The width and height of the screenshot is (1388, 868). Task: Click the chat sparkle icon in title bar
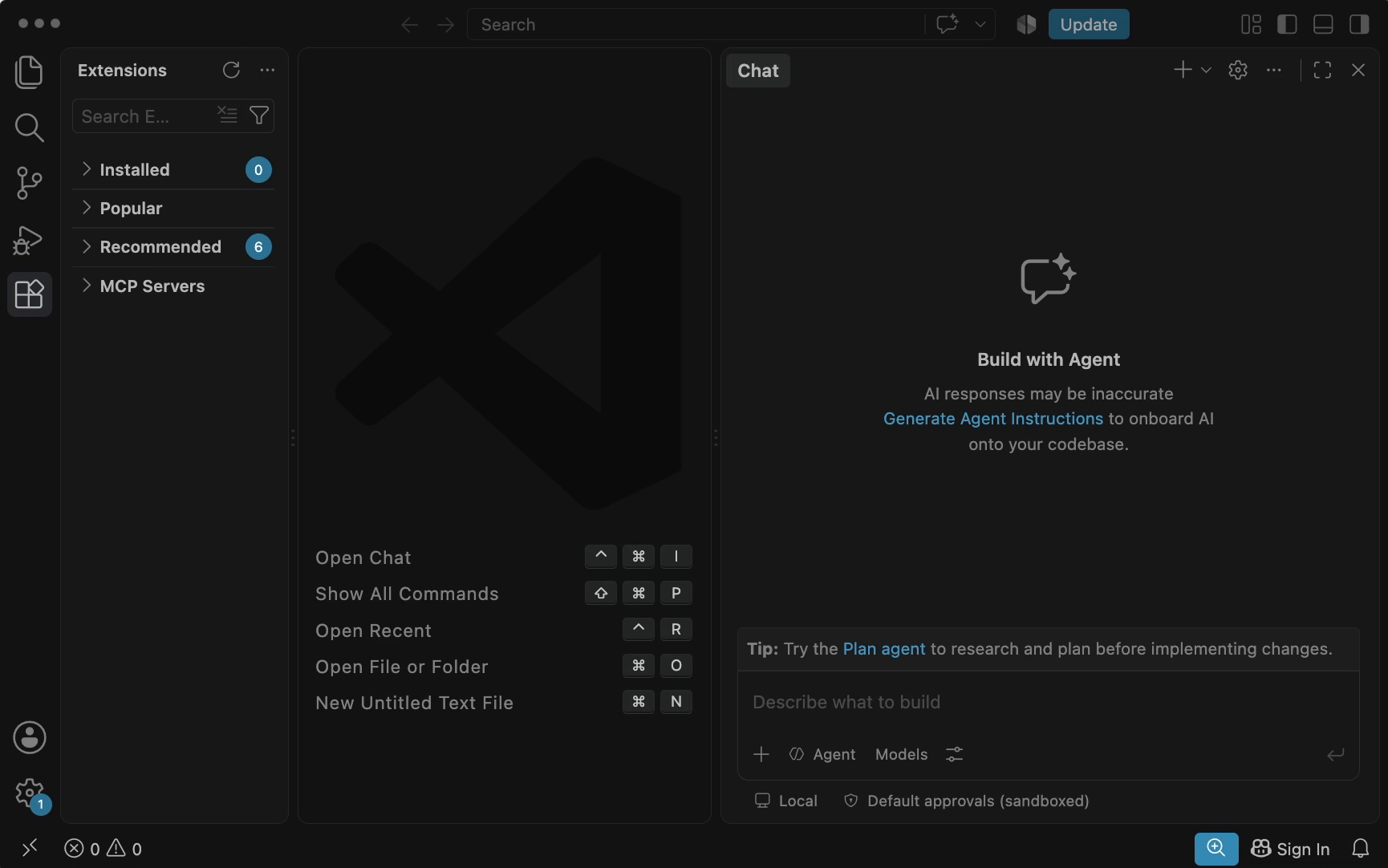[948, 24]
